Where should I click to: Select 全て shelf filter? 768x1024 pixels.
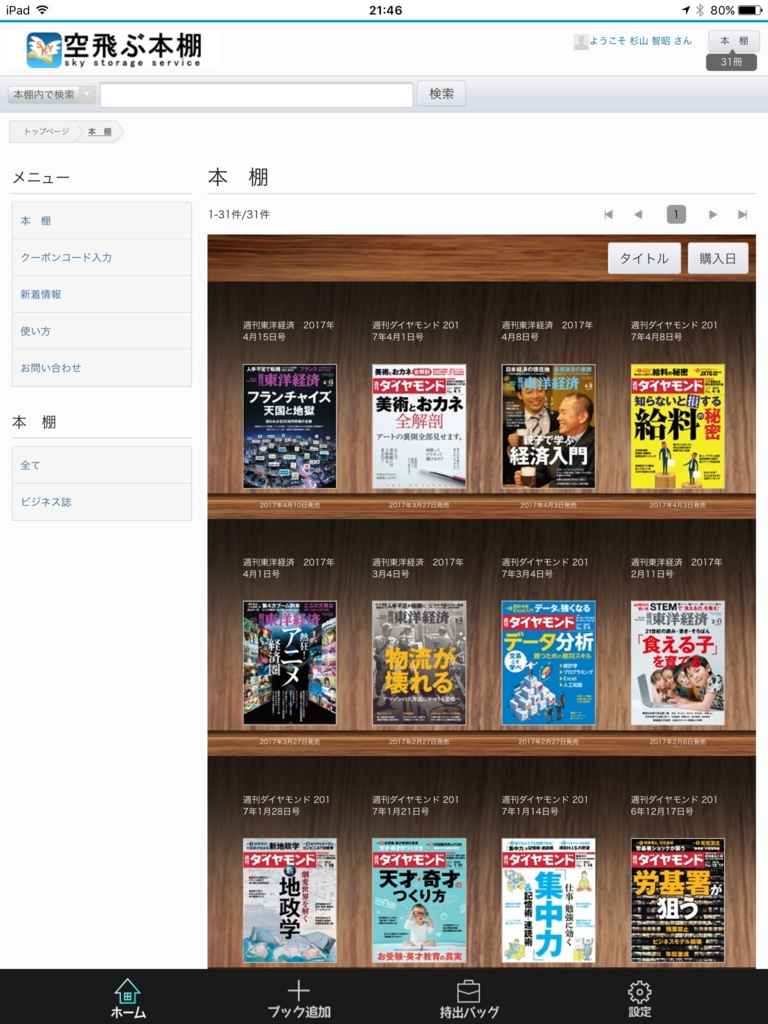point(101,465)
